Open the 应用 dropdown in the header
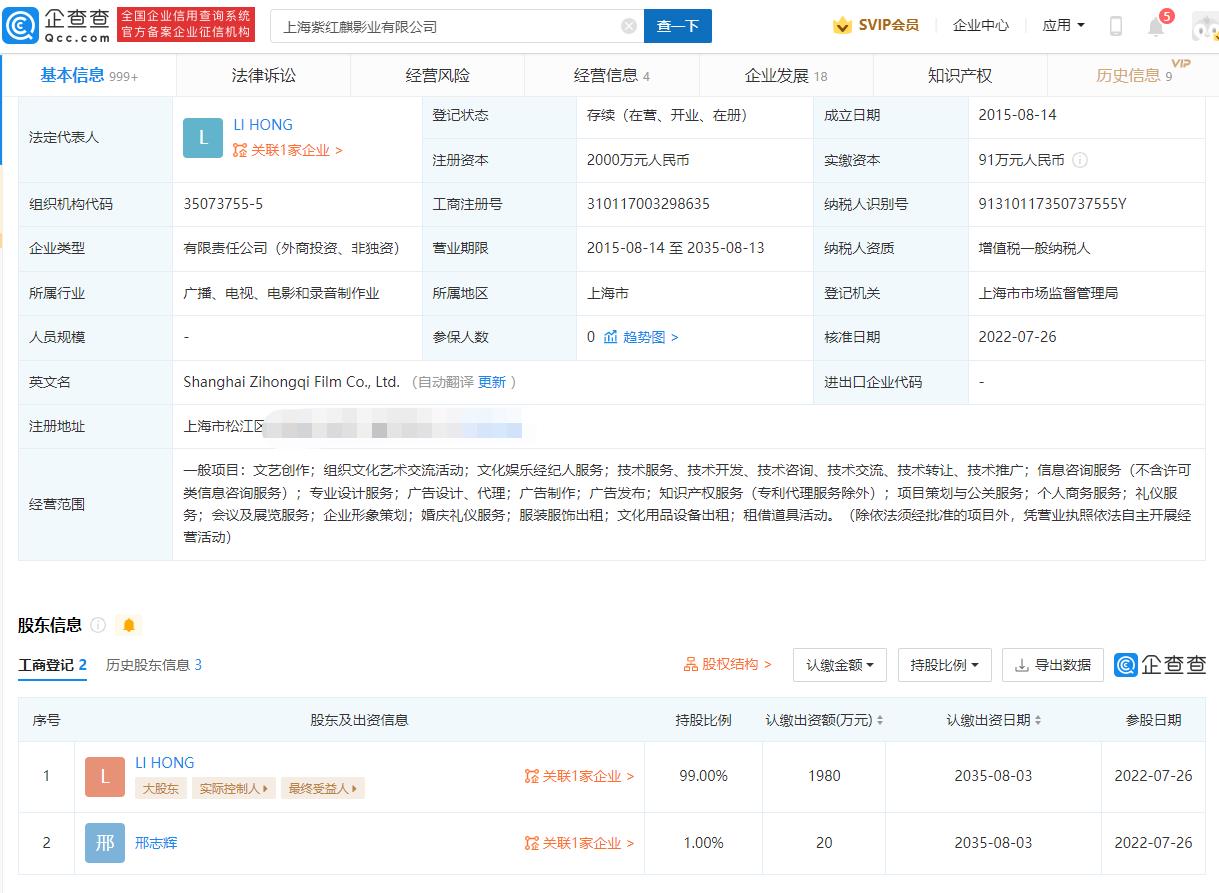This screenshot has height=893, width=1219. (x=1063, y=26)
